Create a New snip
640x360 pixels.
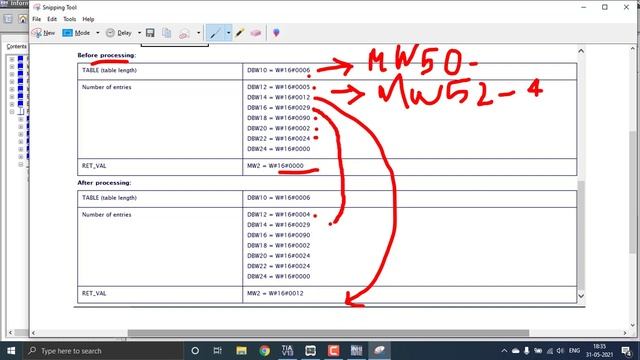44,33
